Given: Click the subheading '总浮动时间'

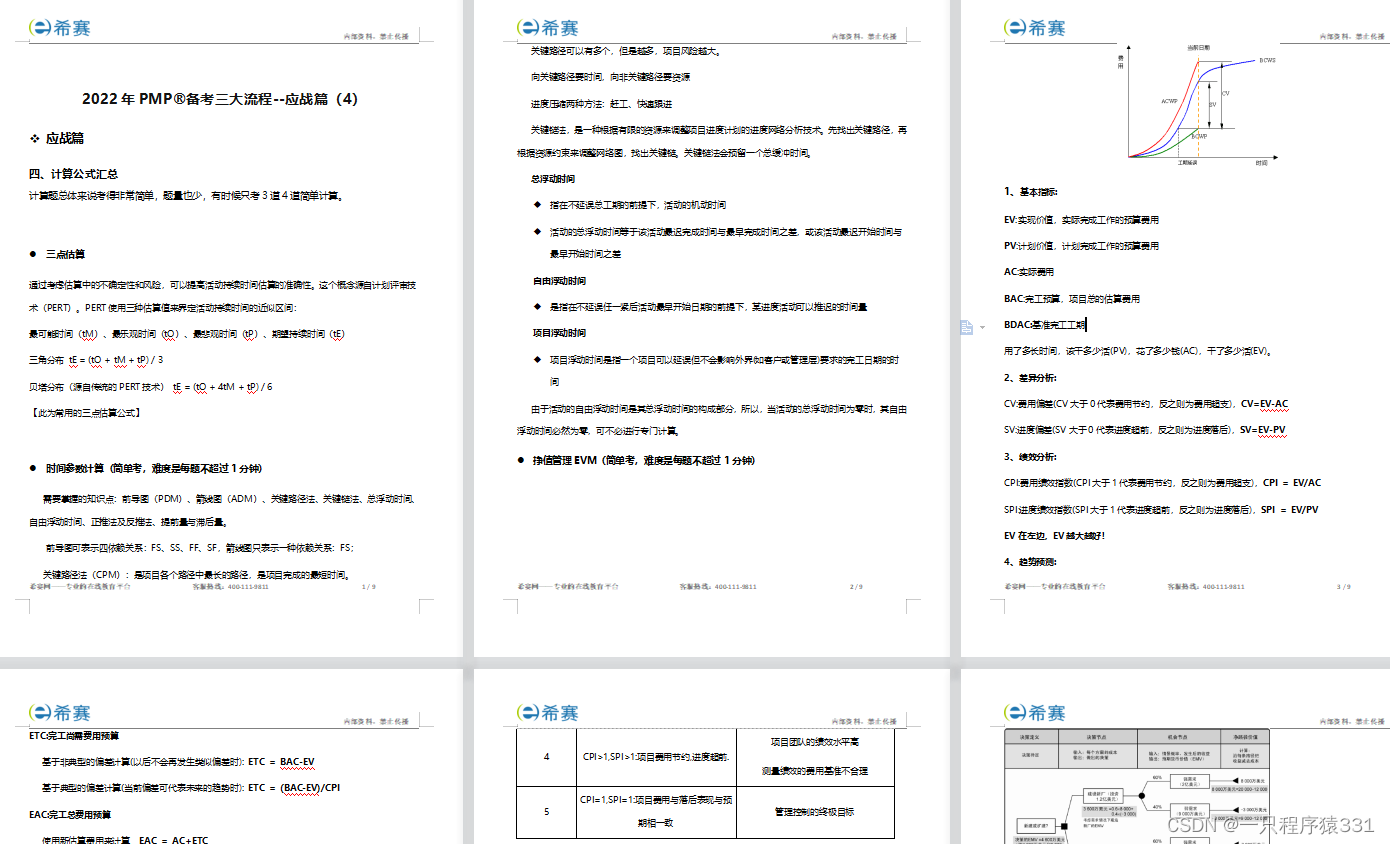Looking at the screenshot, I should [x=552, y=178].
